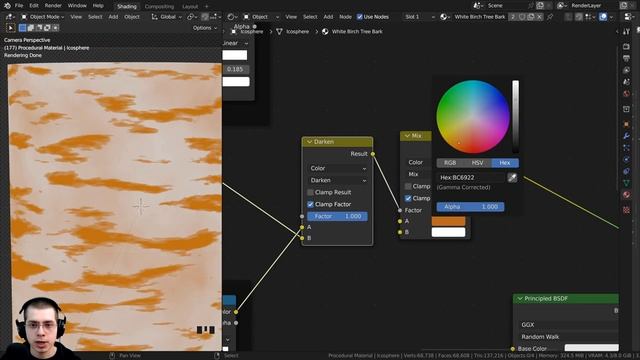Open the viewport Options dropdown
Viewport: 640px width, 360px height.
(205, 28)
